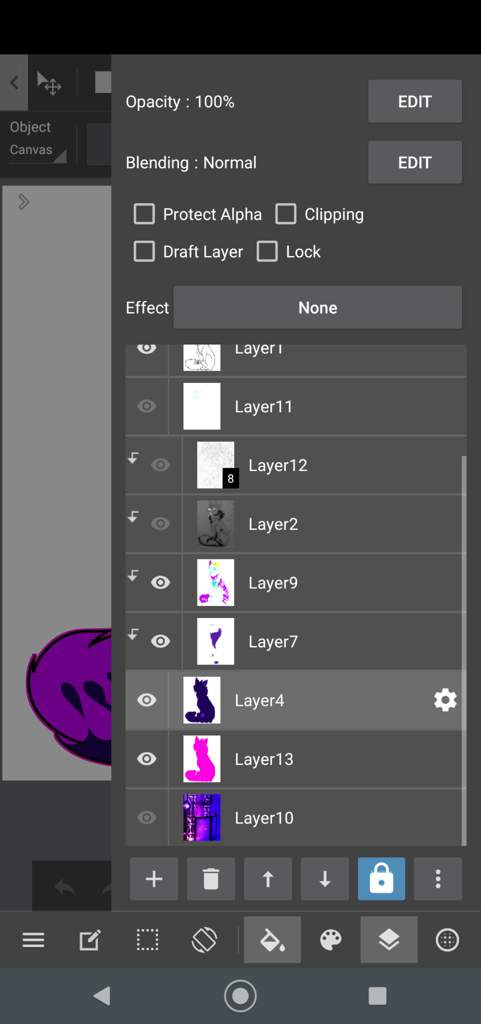This screenshot has height=1024, width=481.
Task: Open the hamburger main menu
Action: 33,940
